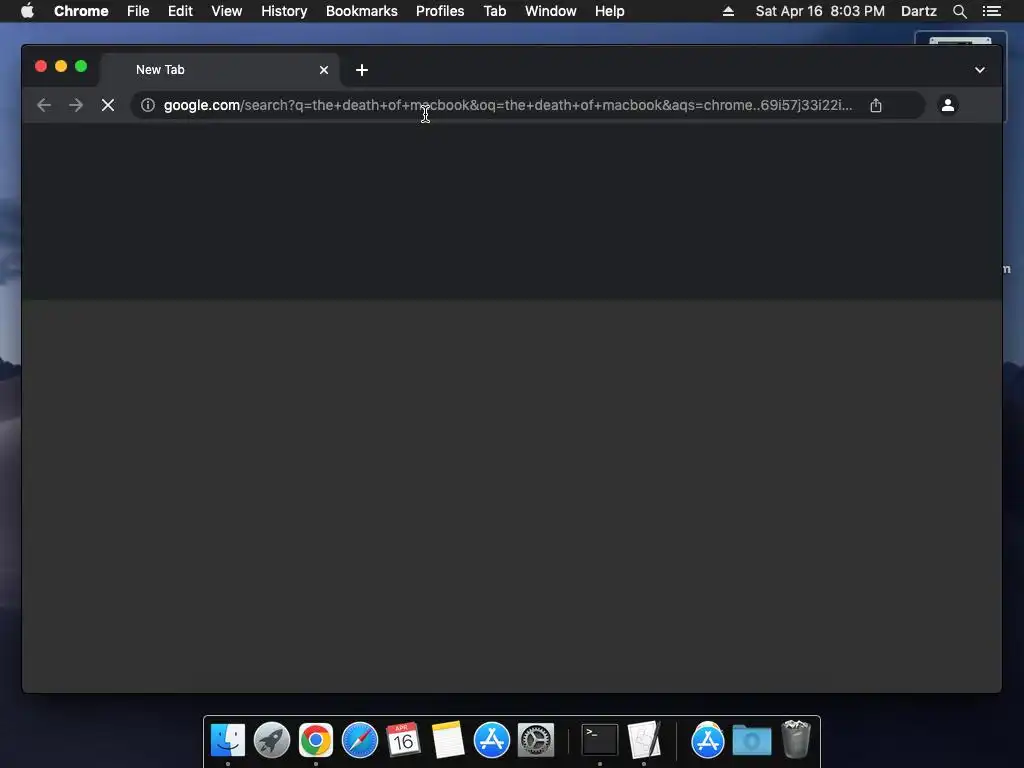This screenshot has height=768, width=1024.
Task: Share this page using the share icon
Action: (x=876, y=105)
